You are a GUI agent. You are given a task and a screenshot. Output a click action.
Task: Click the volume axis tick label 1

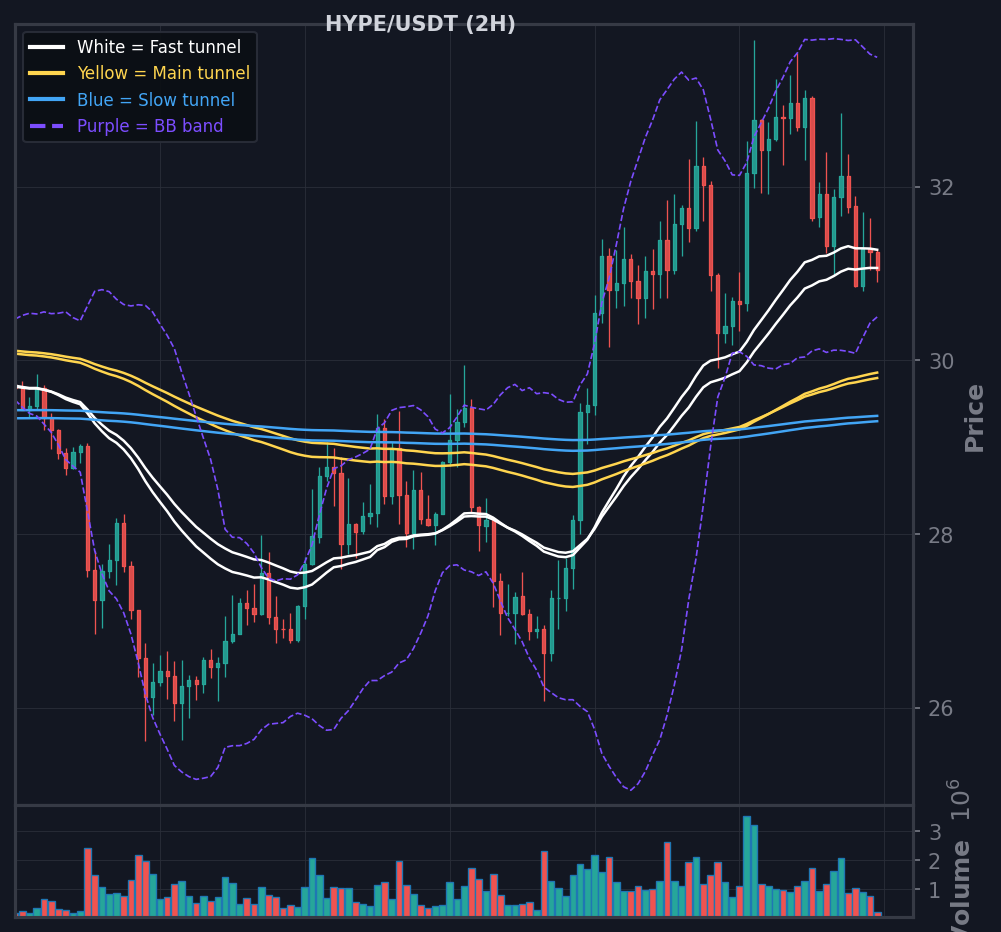click(935, 890)
